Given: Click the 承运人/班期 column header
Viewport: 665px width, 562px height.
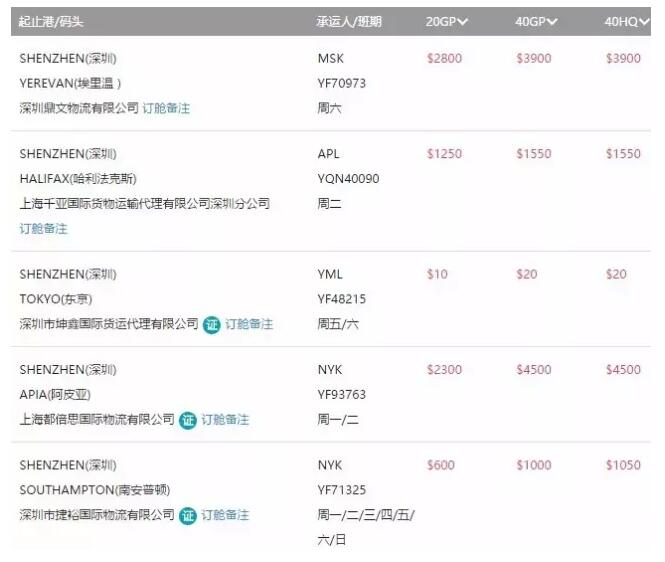Looking at the screenshot, I should 349,22.
